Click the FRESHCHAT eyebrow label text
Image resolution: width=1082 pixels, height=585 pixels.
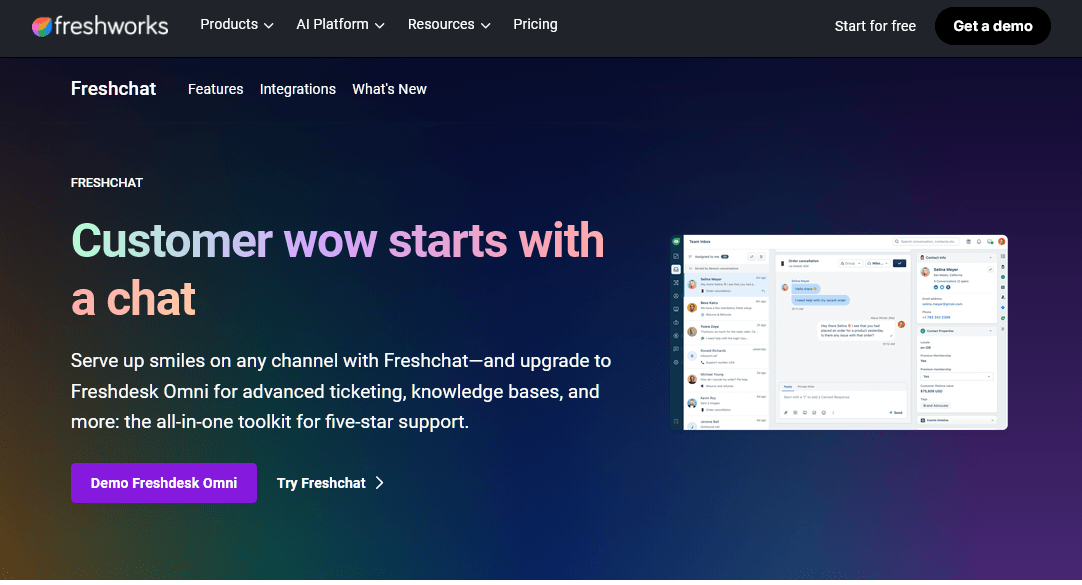(x=107, y=183)
